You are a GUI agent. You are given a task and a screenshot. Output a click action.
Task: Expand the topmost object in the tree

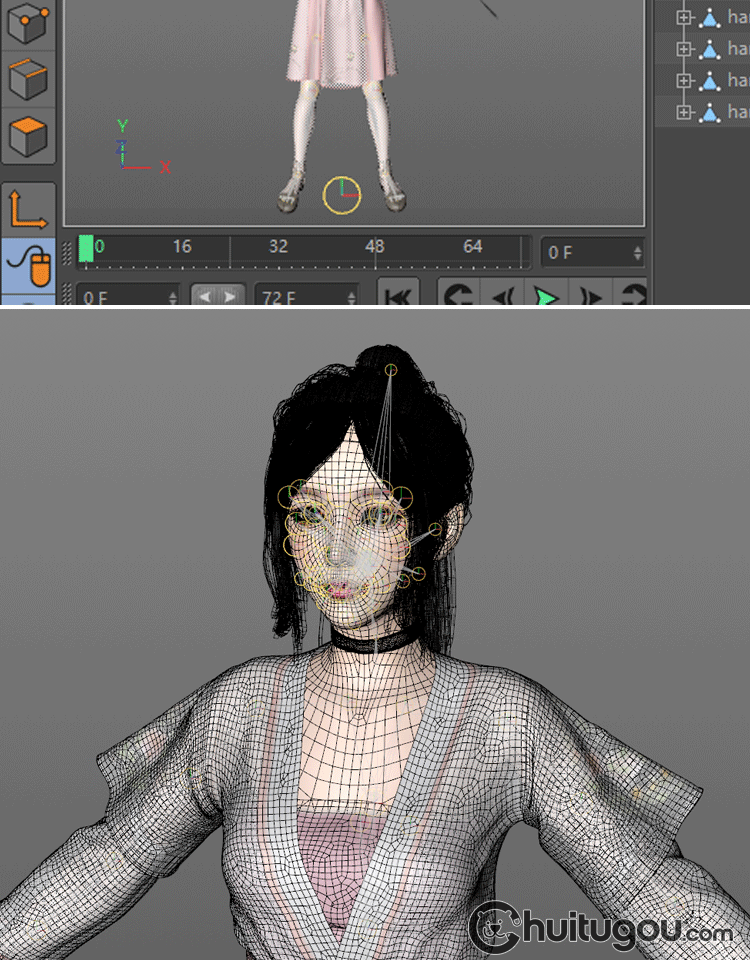(684, 17)
